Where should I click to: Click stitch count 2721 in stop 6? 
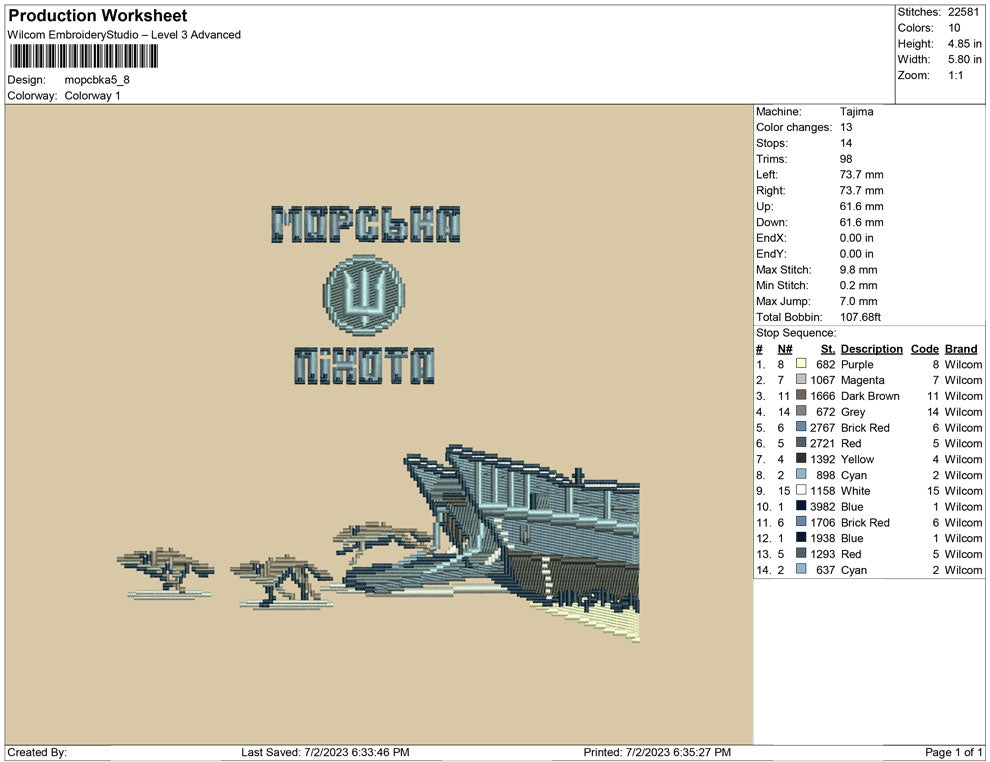(x=822, y=444)
